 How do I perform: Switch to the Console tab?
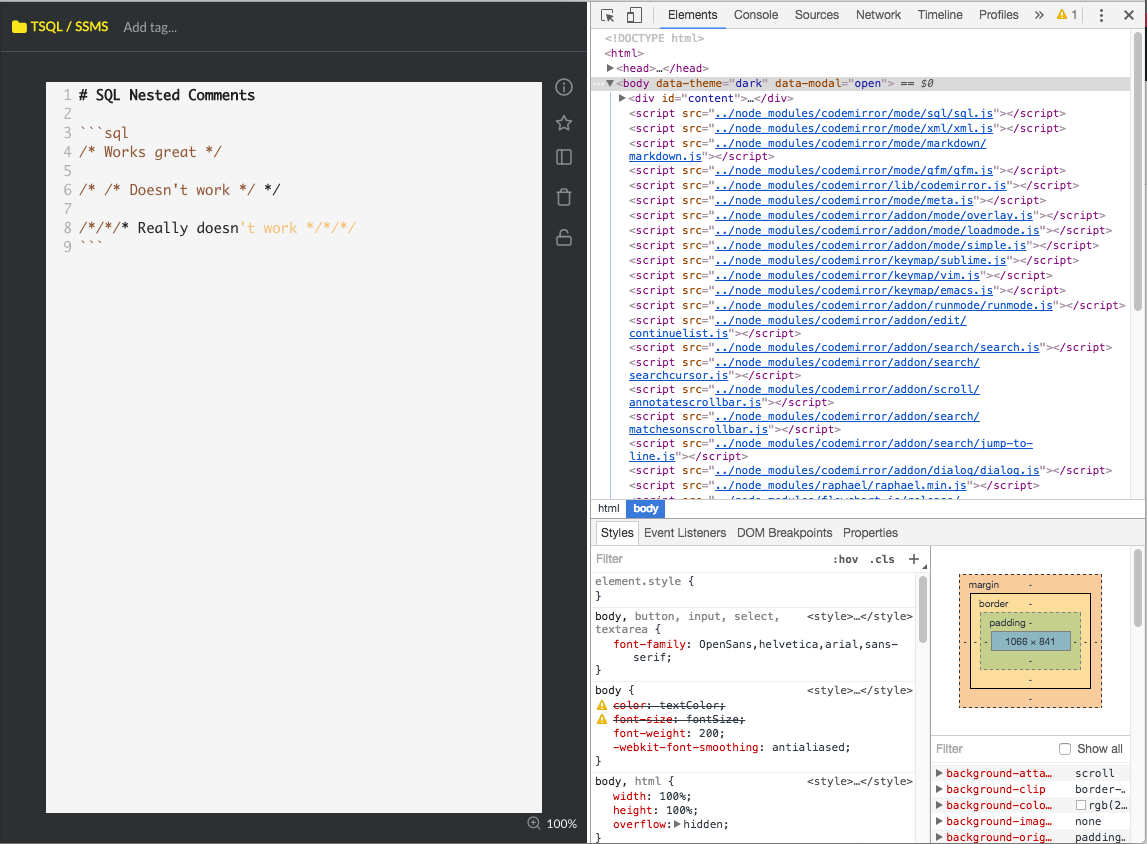(755, 15)
